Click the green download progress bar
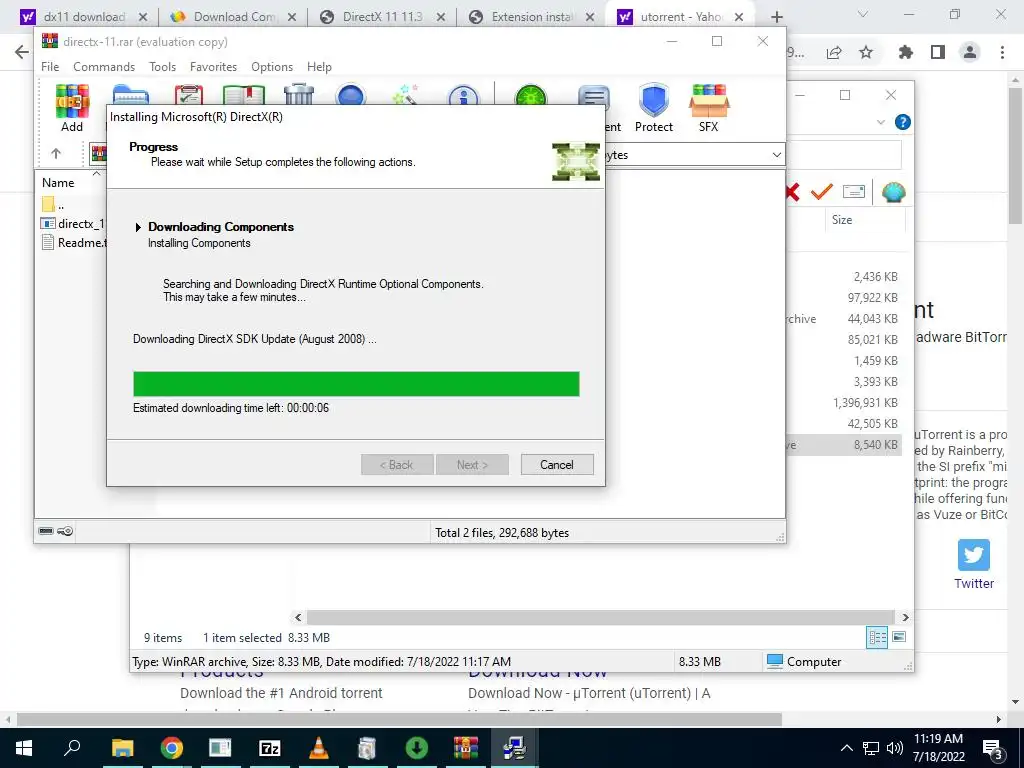Screen dimensions: 1024x768 tap(356, 384)
